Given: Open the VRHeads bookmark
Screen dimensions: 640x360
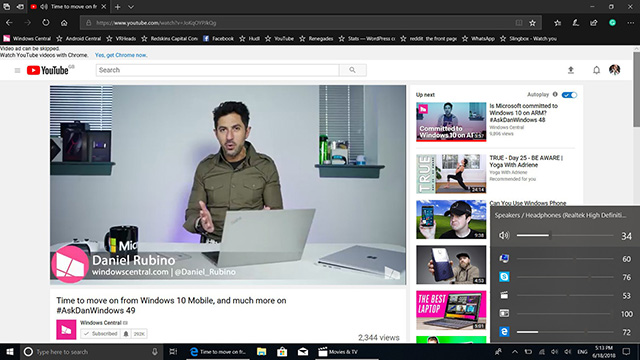Looking at the screenshot, I should pyautogui.click(x=121, y=38).
